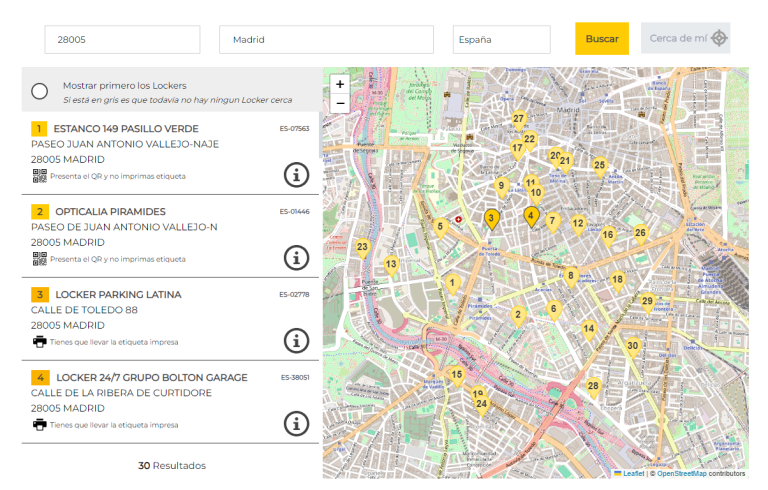Open the España country field
This screenshot has height=490, width=768.
[x=502, y=40]
